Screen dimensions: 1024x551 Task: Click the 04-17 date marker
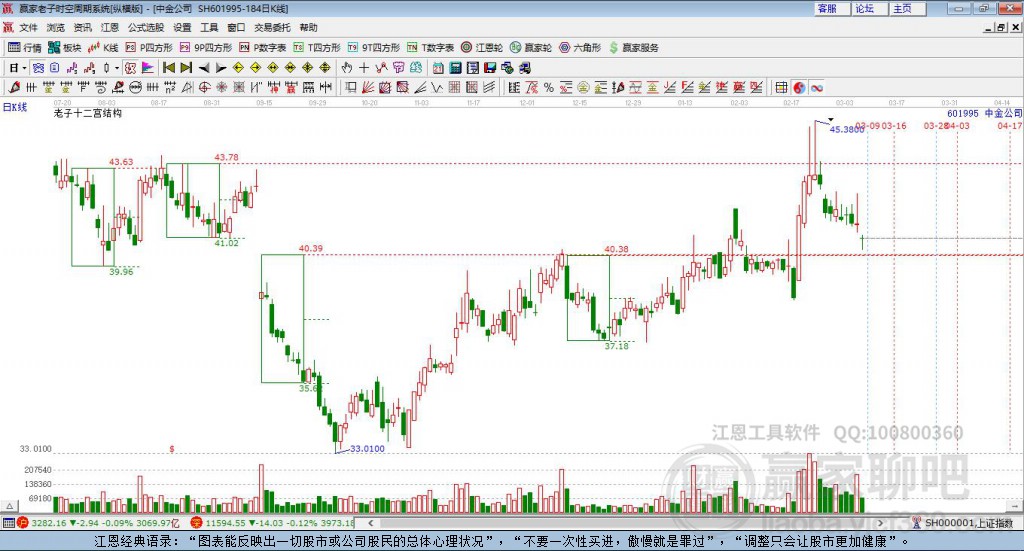coord(1009,125)
